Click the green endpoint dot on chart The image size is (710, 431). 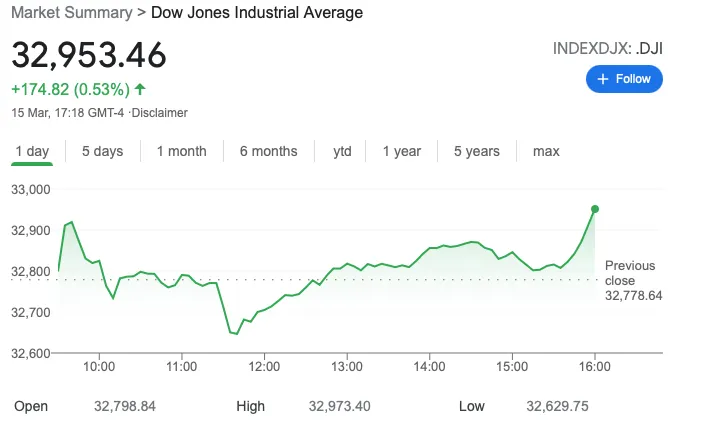(595, 209)
